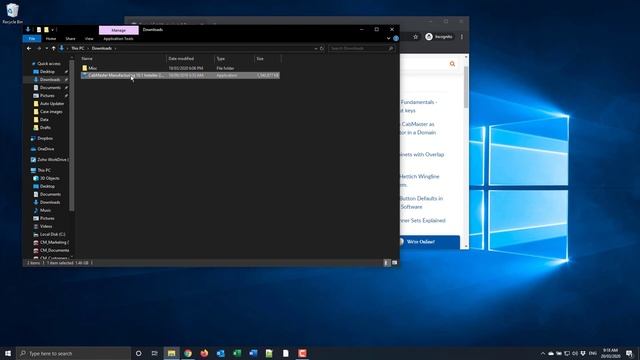Image resolution: width=640 pixels, height=360 pixels.
Task: Open browser three-dot menu
Action: (462, 37)
